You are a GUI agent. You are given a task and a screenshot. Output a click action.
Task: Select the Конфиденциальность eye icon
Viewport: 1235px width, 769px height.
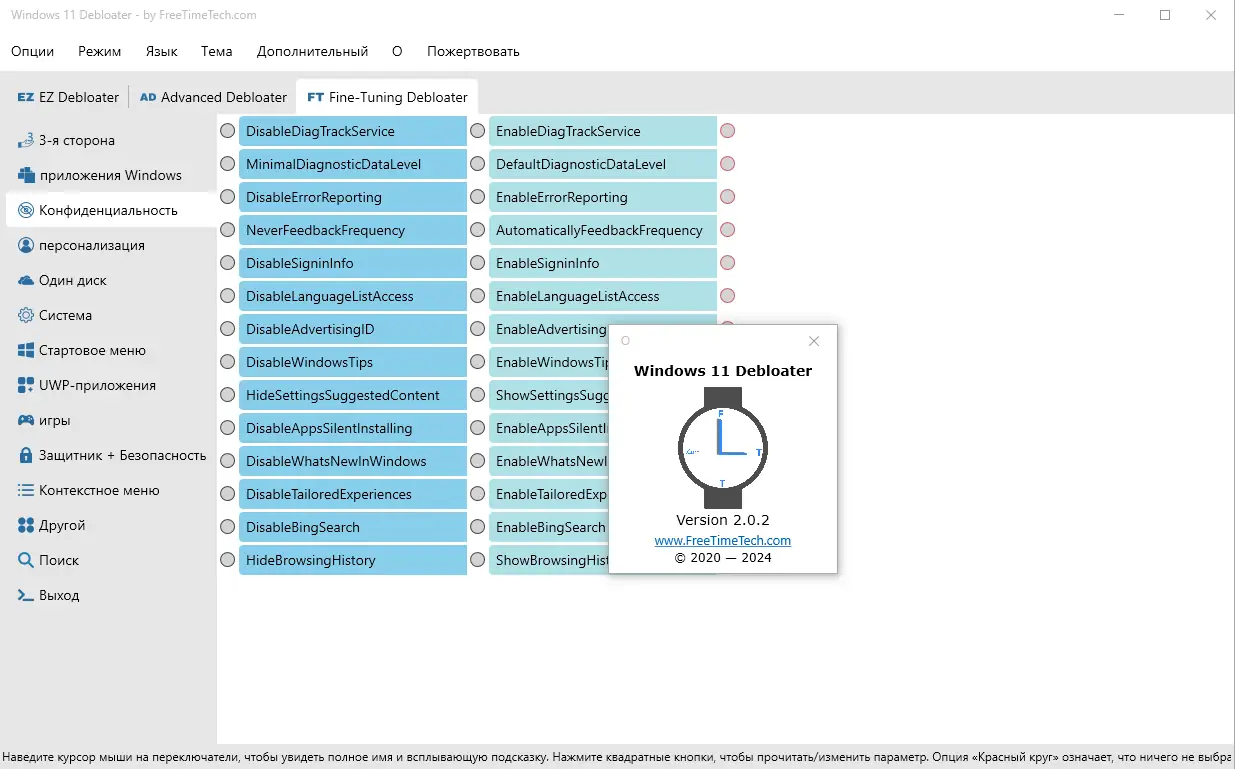click(x=26, y=210)
